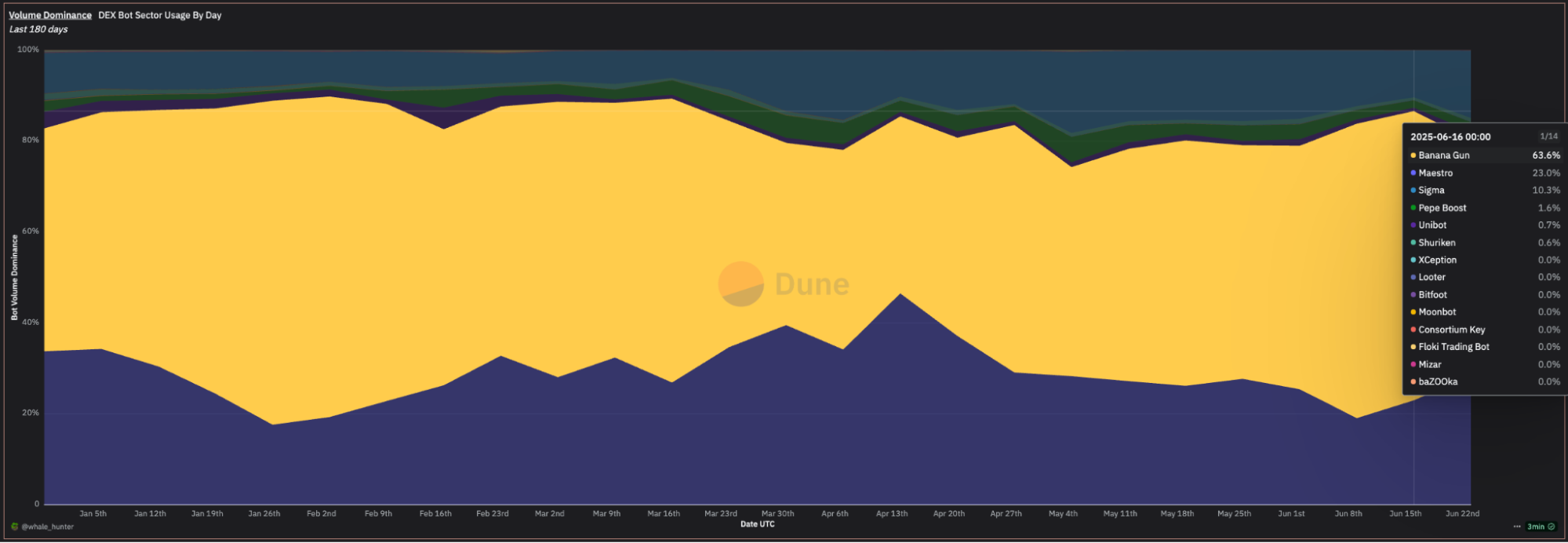The image size is (1568, 543).
Task: Select the Consortium Key row in tooltip
Action: 1485,330
